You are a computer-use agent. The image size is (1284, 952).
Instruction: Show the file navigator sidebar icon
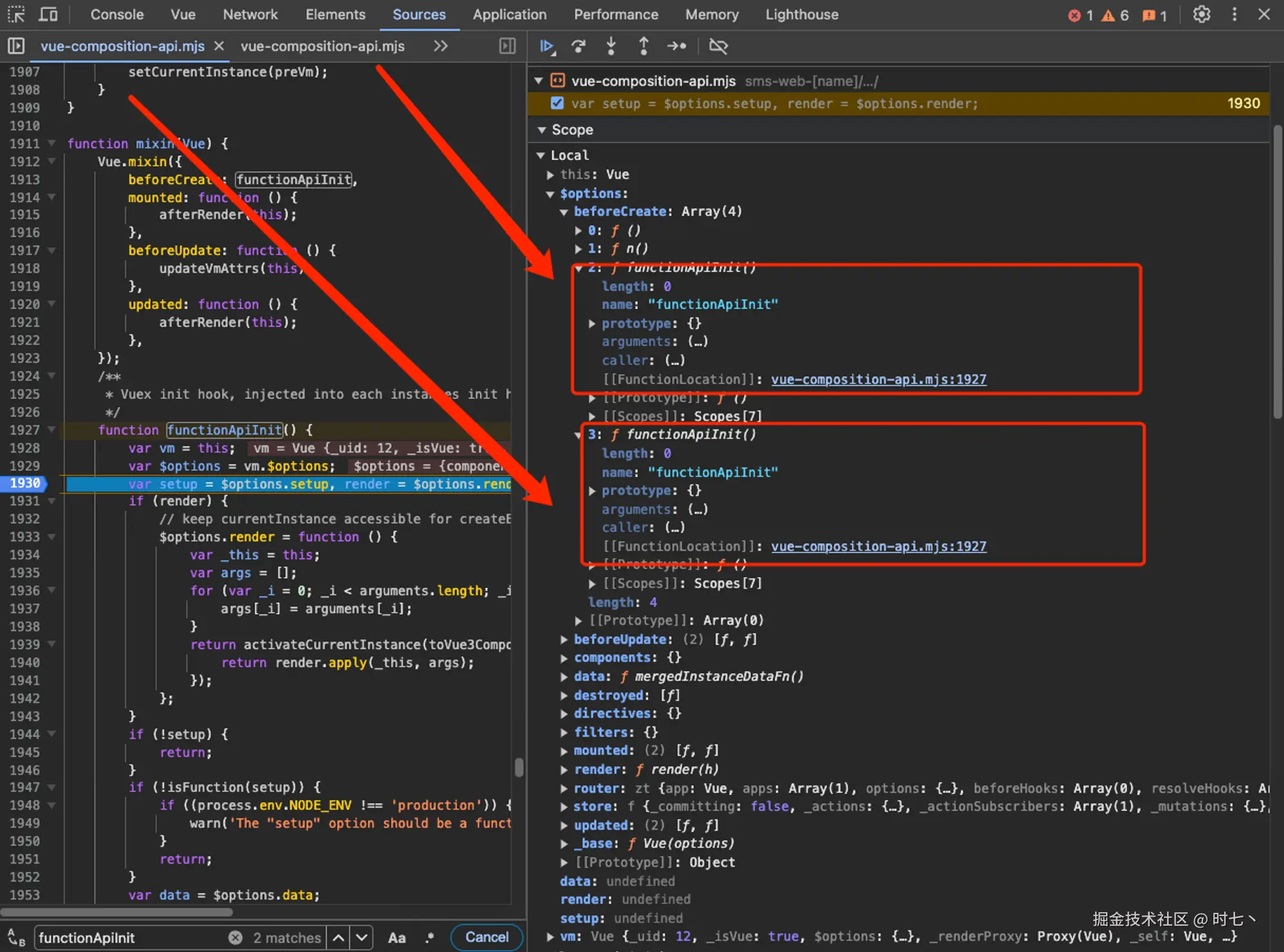click(x=16, y=46)
